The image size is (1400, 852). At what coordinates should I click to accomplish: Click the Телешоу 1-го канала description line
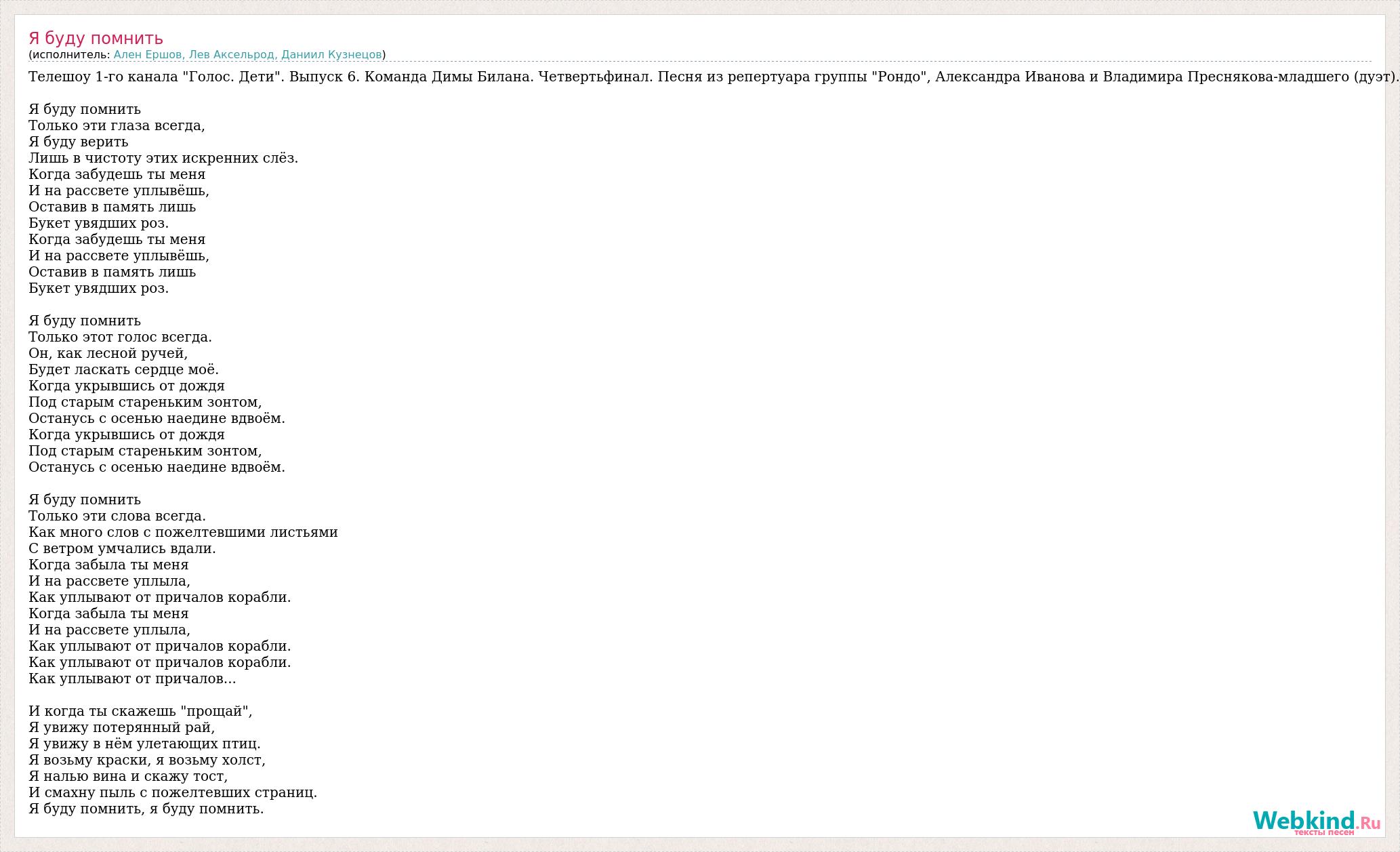click(x=705, y=77)
